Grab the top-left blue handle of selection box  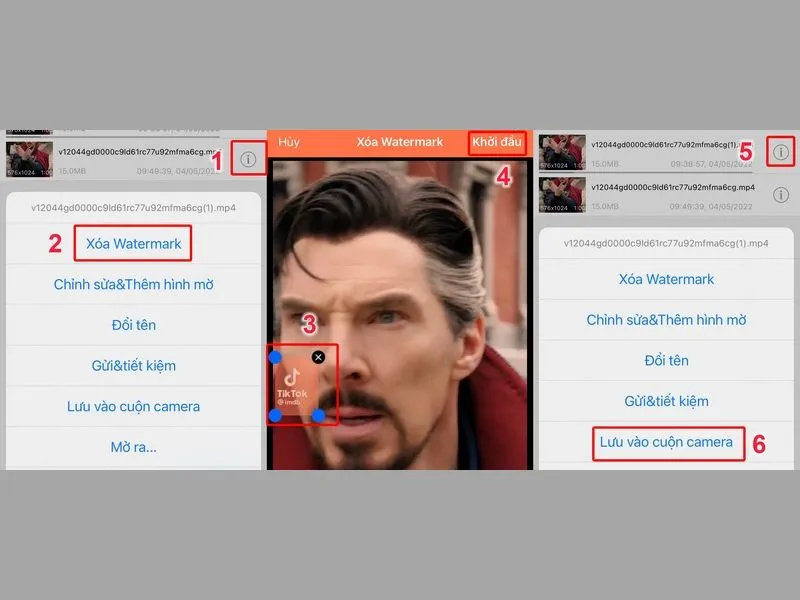[275, 357]
